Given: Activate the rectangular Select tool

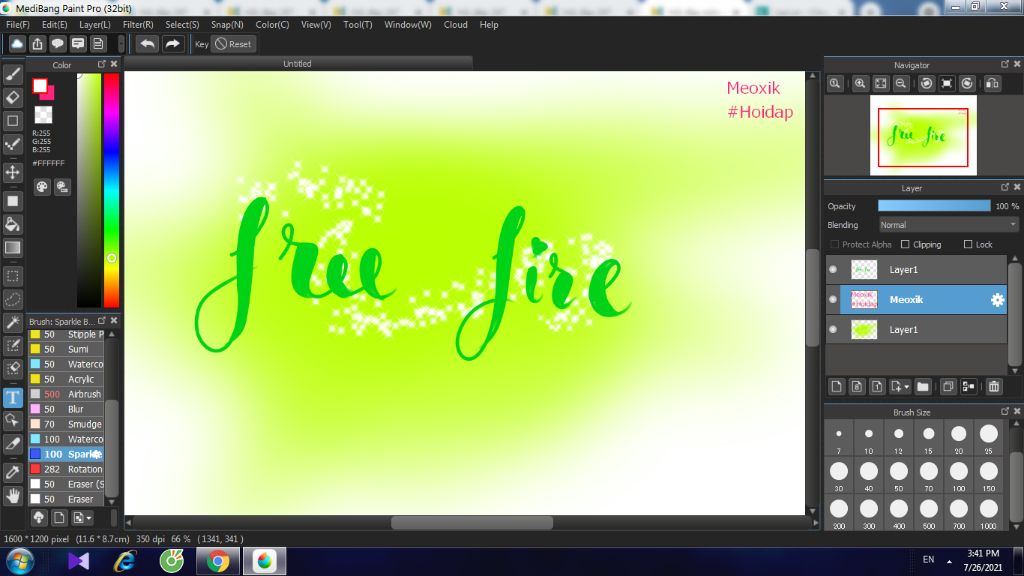Looking at the screenshot, I should [x=12, y=276].
